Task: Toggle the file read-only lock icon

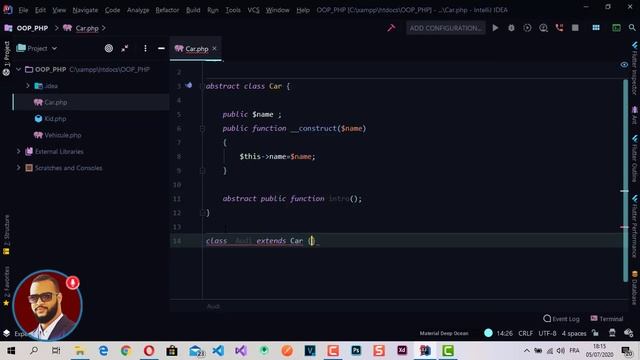Action: click(596, 333)
